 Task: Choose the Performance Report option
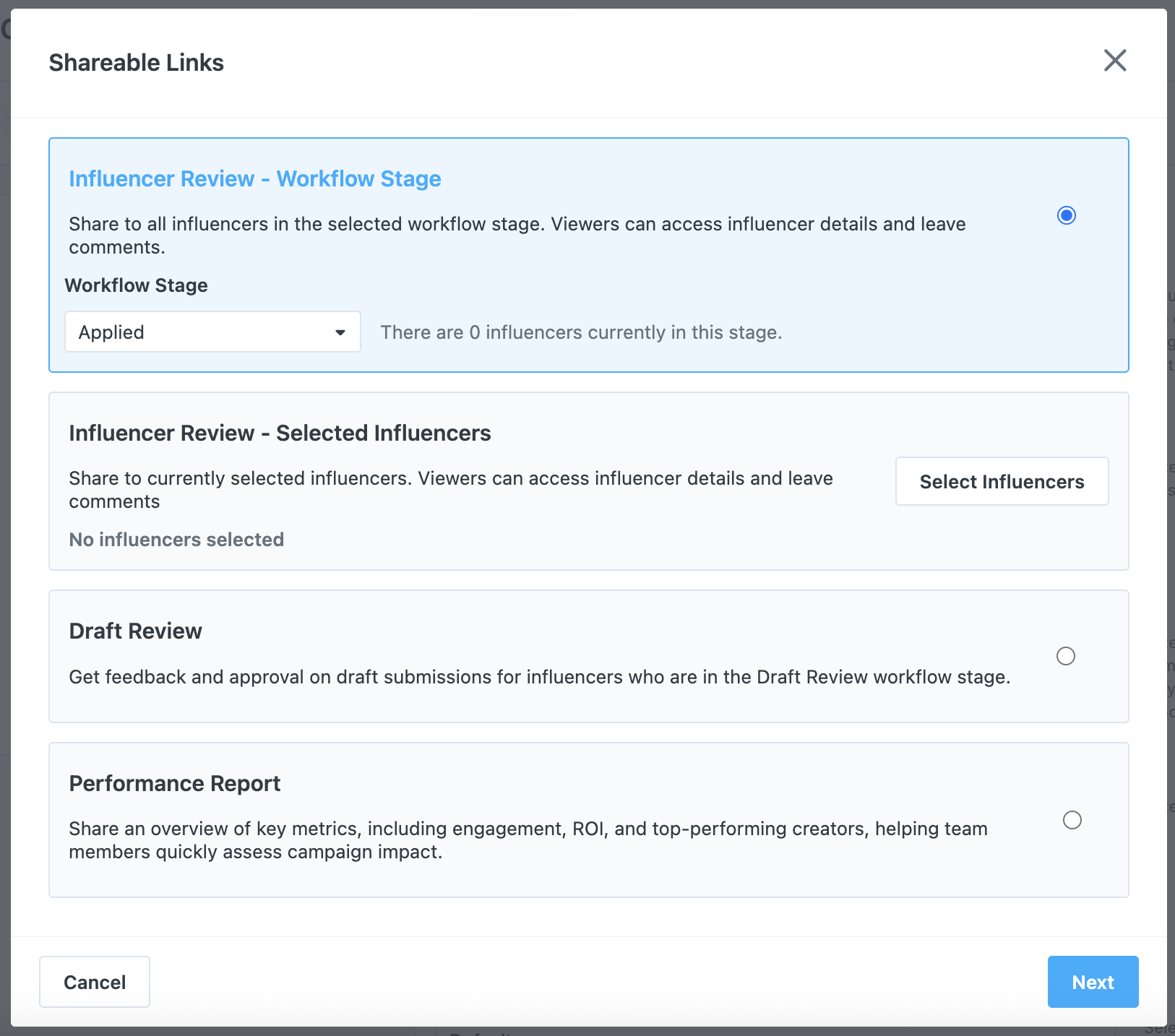click(1072, 819)
